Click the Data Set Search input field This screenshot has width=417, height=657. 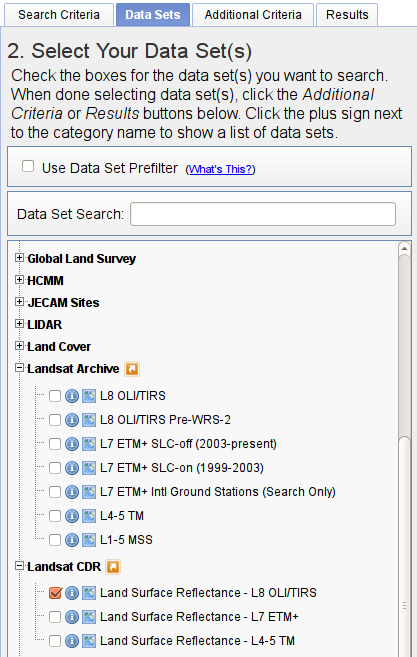tap(263, 214)
